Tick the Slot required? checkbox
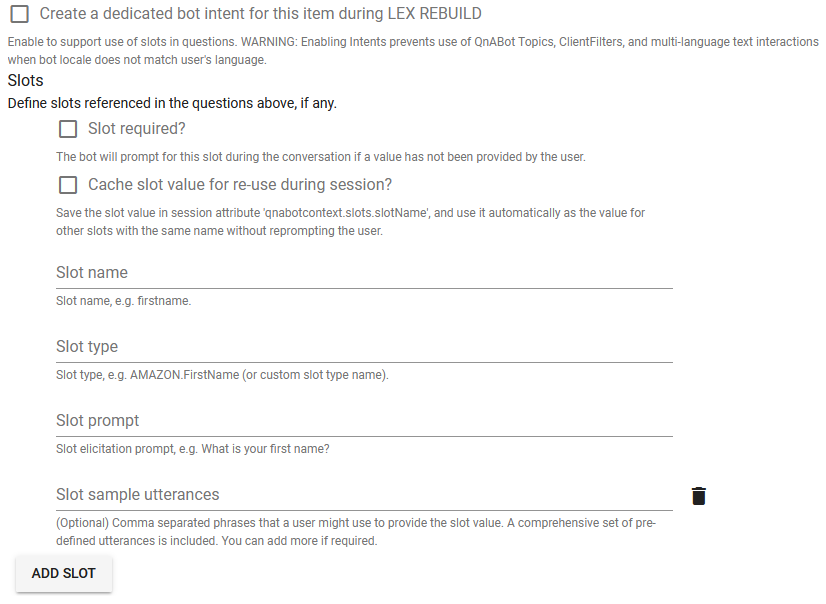The image size is (826, 604). [67, 128]
